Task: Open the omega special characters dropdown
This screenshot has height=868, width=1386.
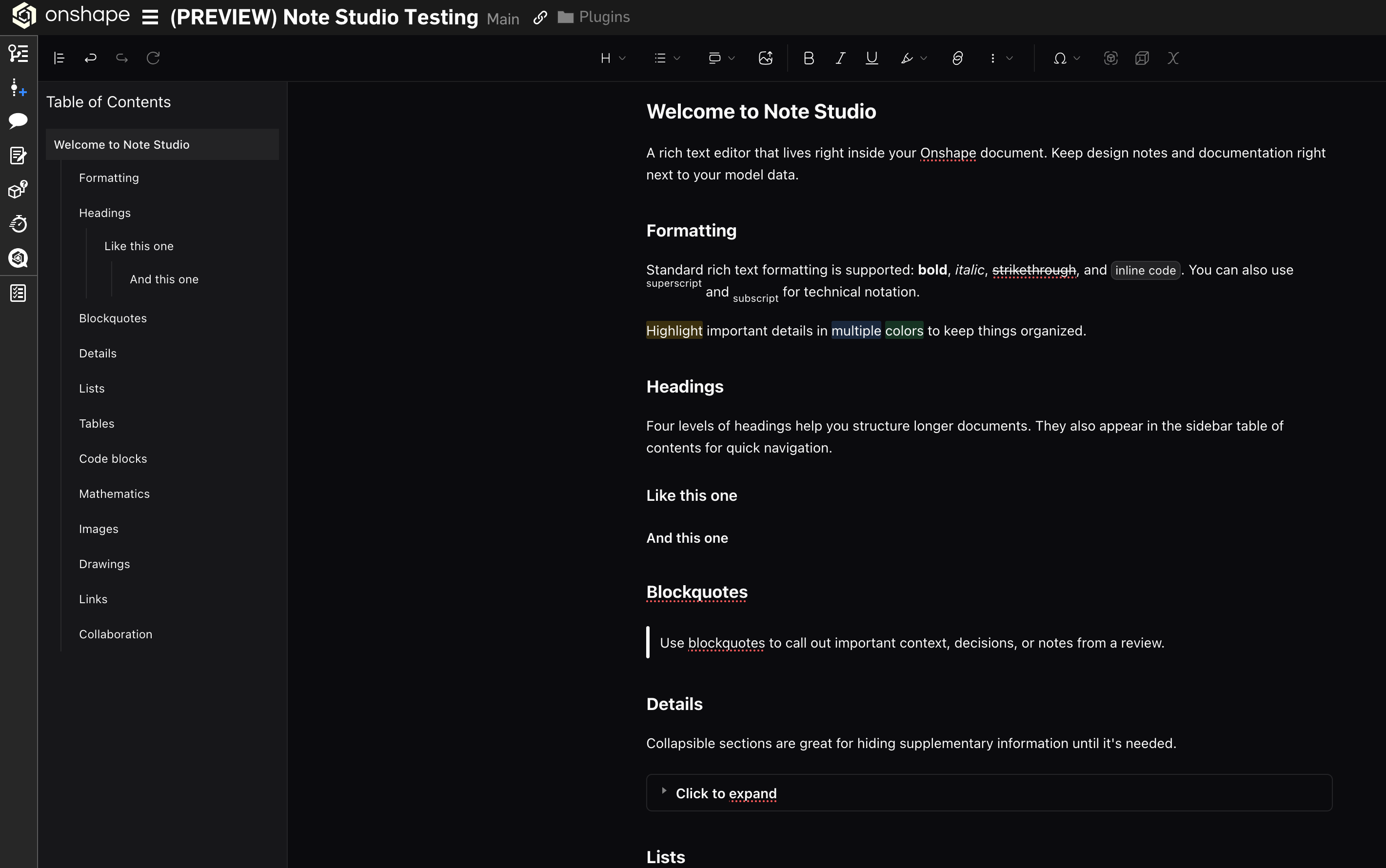Action: pos(1066,58)
